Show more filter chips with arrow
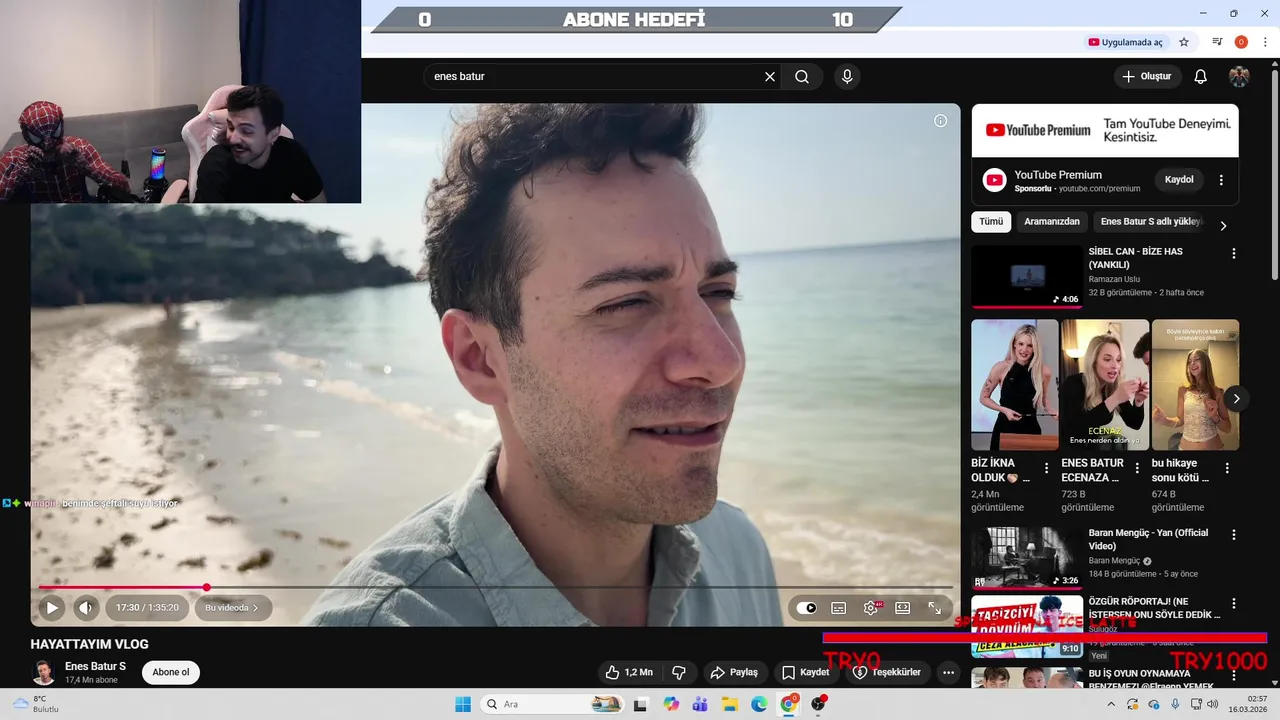Viewport: 1280px width, 720px height. point(1222,226)
